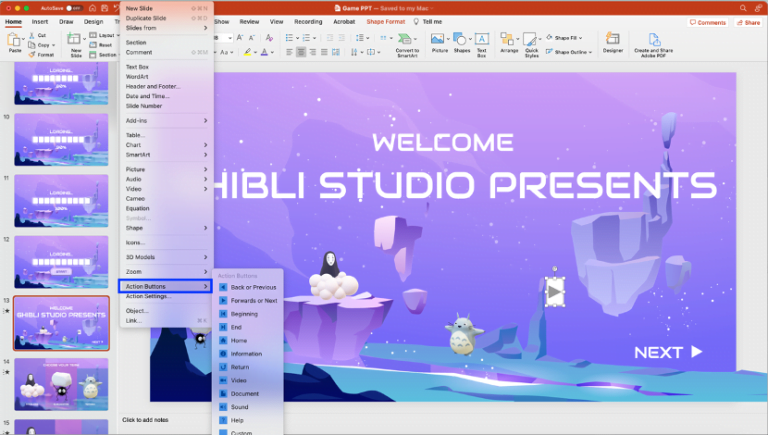Open the Designer pane
This screenshot has height=435, width=768.
(x=612, y=42)
